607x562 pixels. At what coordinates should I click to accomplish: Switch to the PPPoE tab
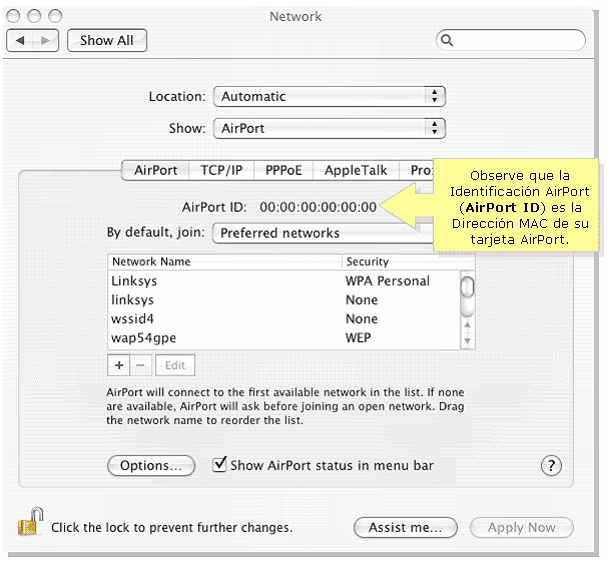coord(283,170)
